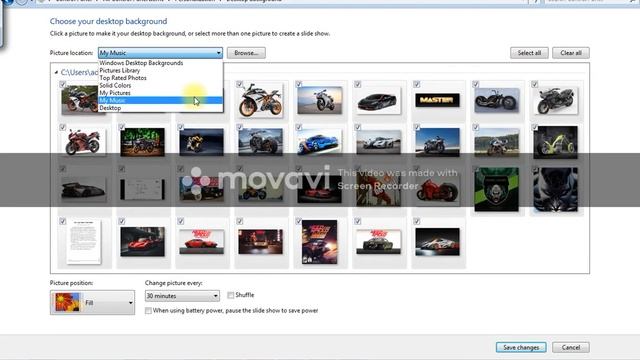Select the Need for Speed gray car thumbnail
Viewport: 640px width, 360px height.
[379, 241]
